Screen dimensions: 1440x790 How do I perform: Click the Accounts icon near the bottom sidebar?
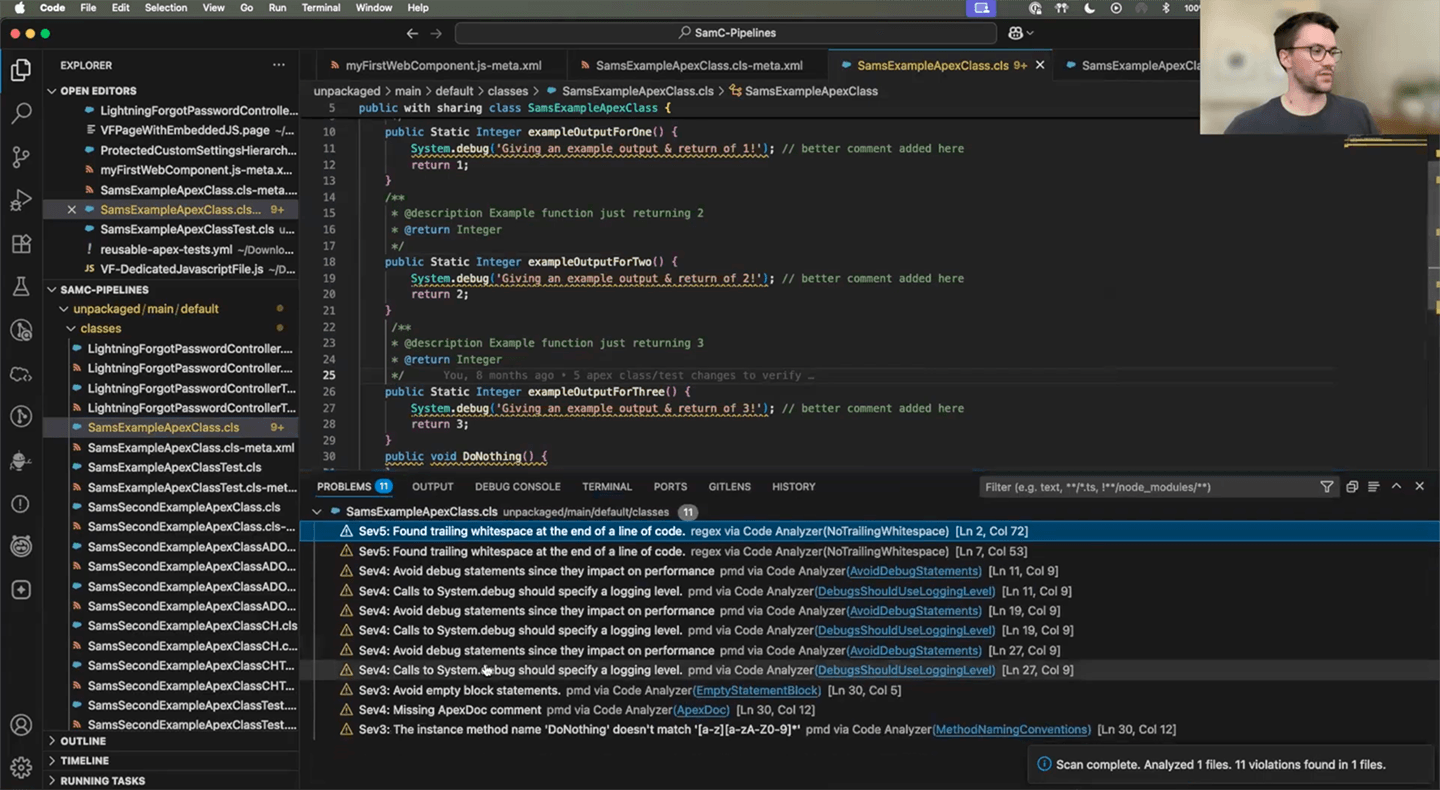point(22,723)
